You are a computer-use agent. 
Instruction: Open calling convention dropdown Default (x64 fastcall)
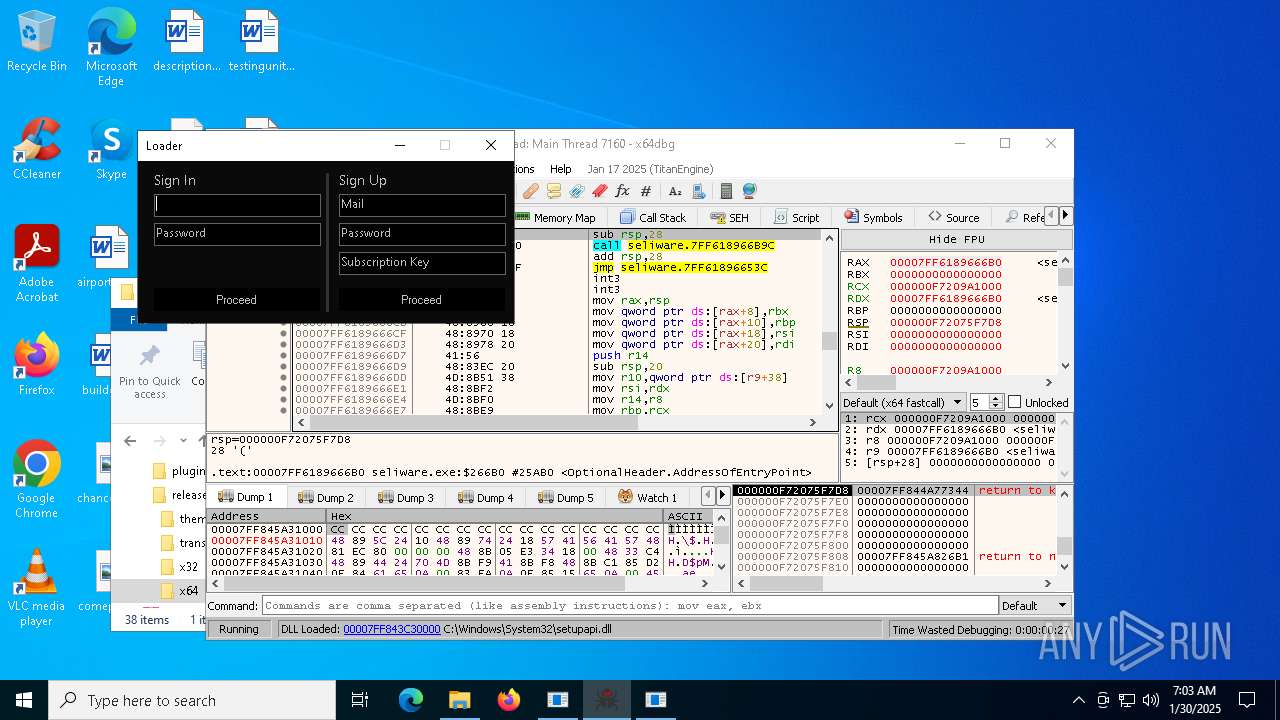click(x=903, y=402)
